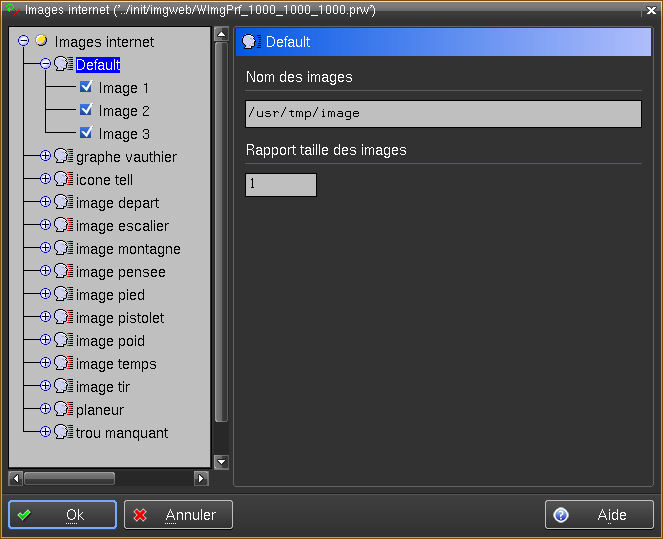Click the icon next to 'icone tell'

point(64,180)
